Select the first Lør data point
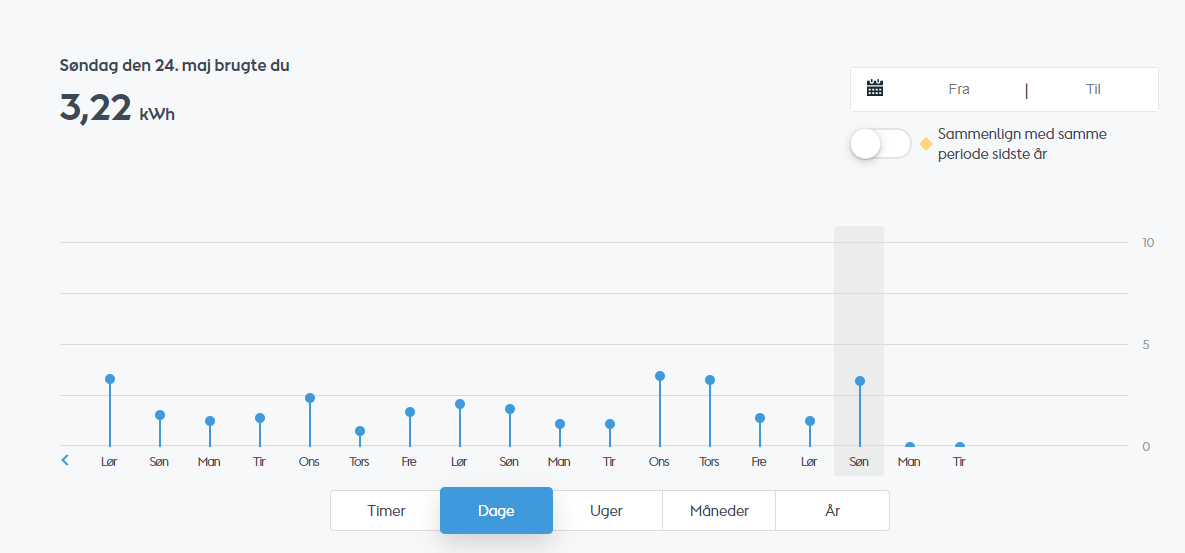The width and height of the screenshot is (1185, 553). [x=110, y=379]
